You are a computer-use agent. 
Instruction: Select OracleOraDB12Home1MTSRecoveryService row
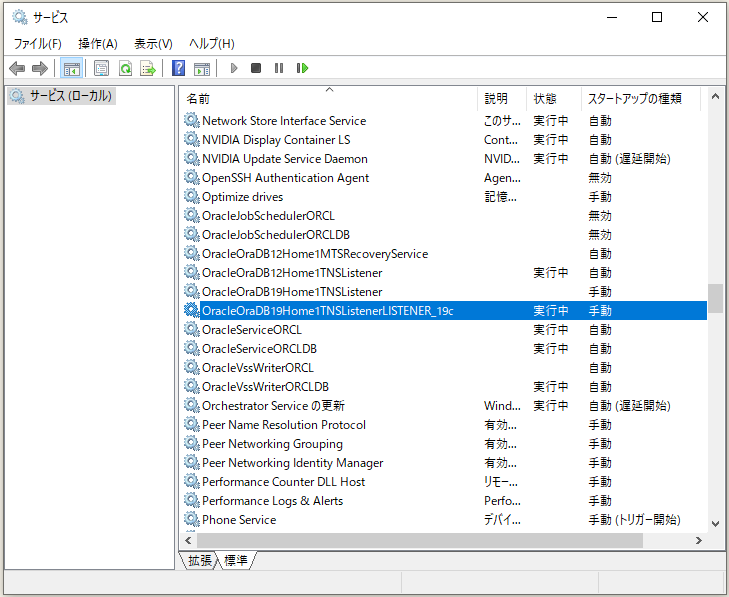tap(444, 254)
